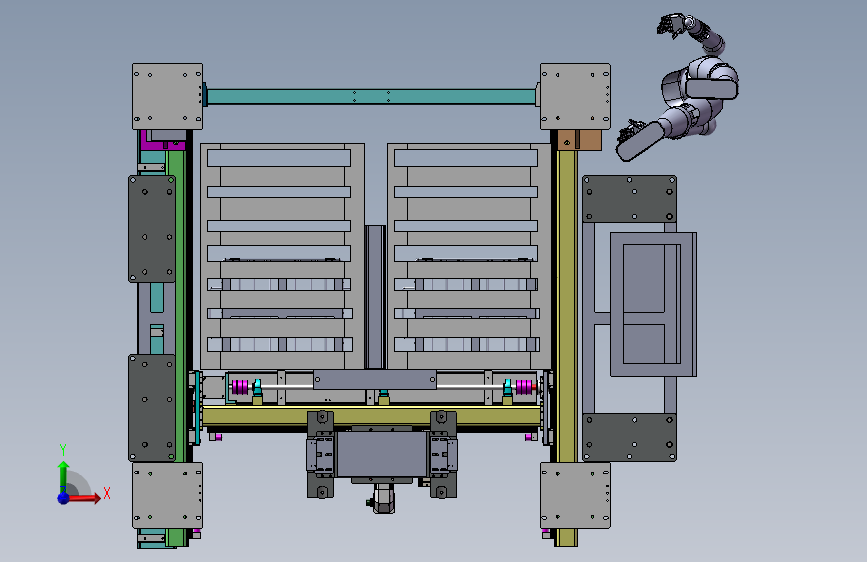Click the red X axis arrow of the triad
The height and width of the screenshot is (562, 867).
click(x=87, y=498)
